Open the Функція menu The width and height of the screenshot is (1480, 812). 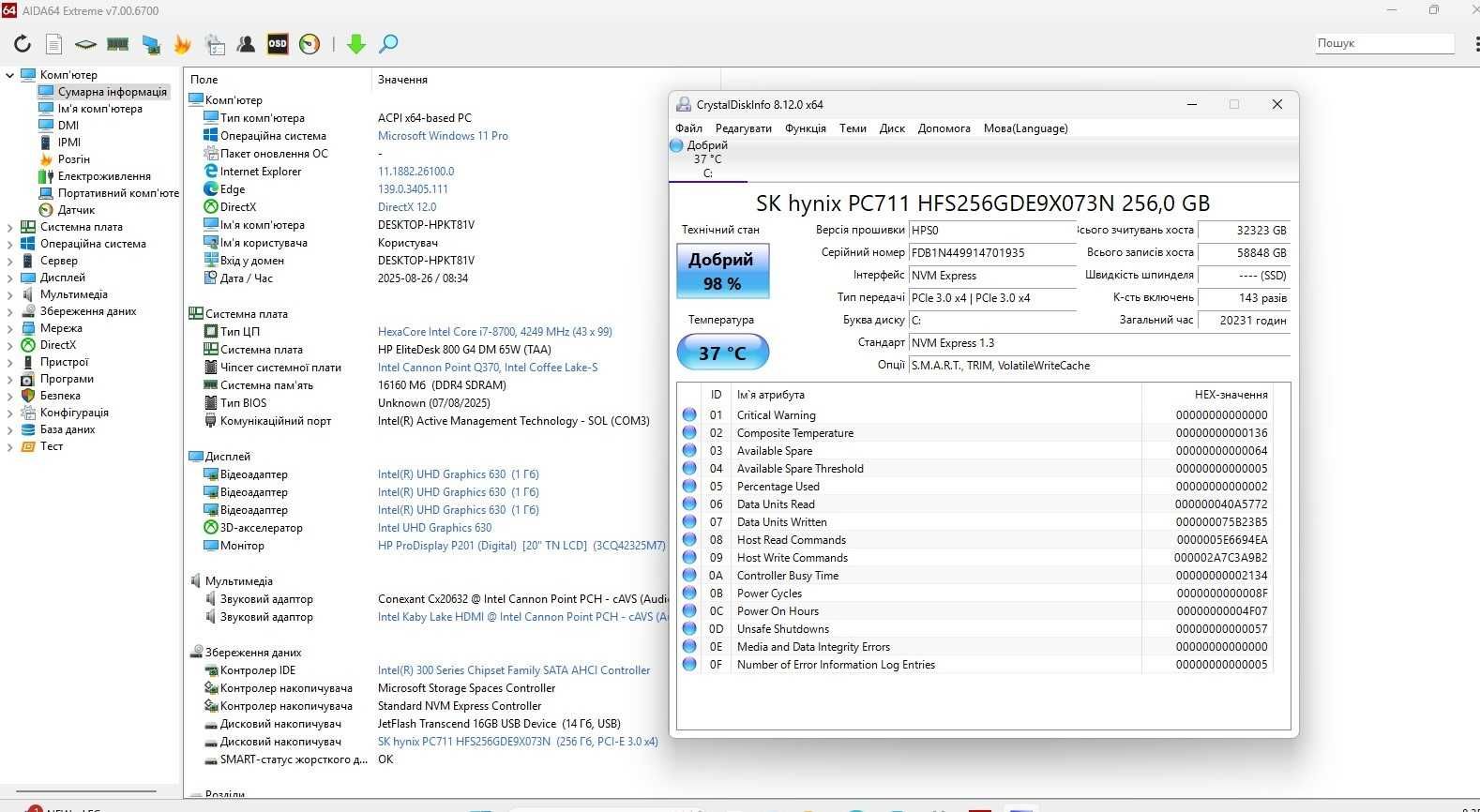click(806, 128)
